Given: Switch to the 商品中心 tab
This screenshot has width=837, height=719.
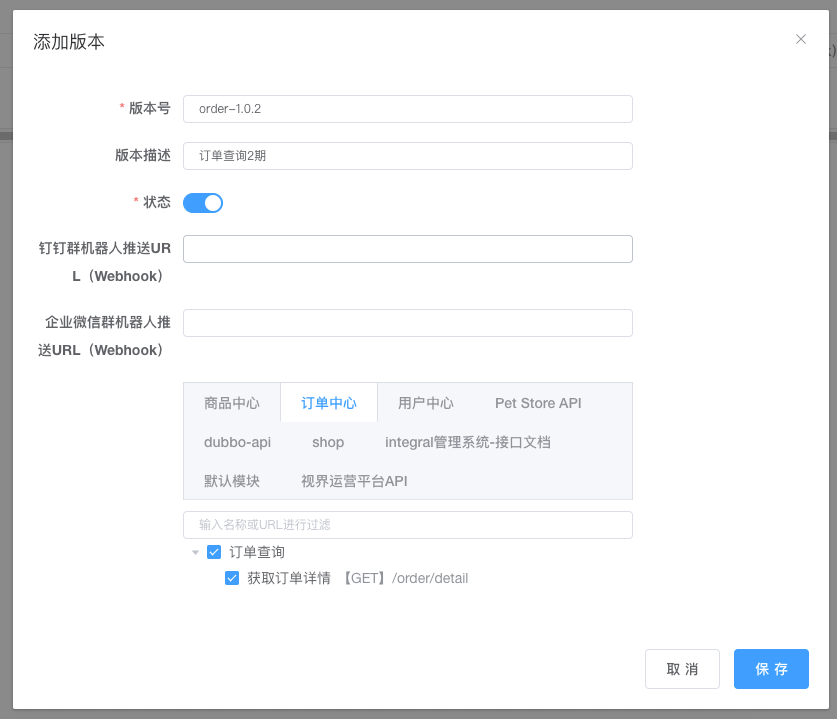Looking at the screenshot, I should pyautogui.click(x=232, y=403).
